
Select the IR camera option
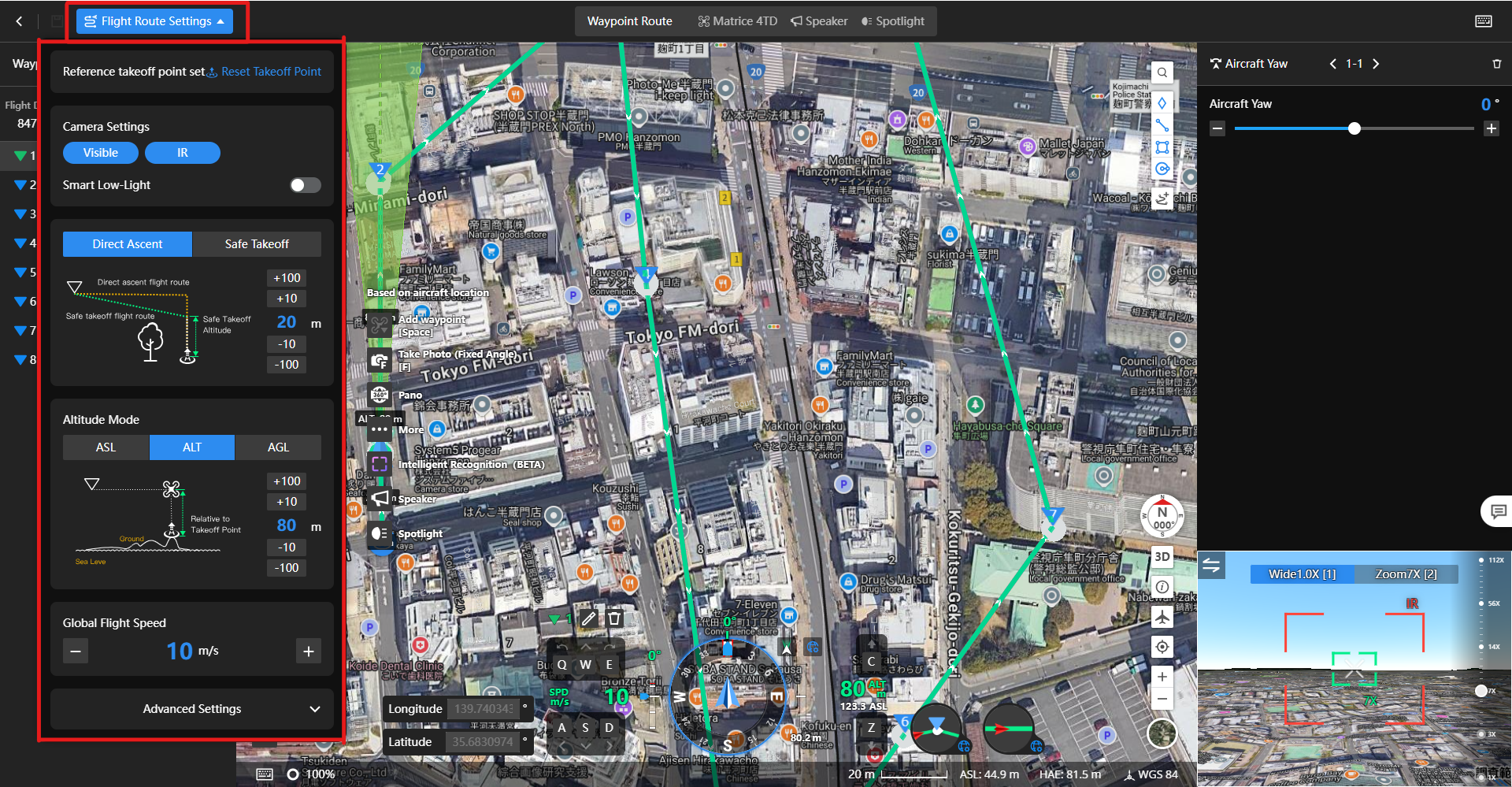point(183,153)
